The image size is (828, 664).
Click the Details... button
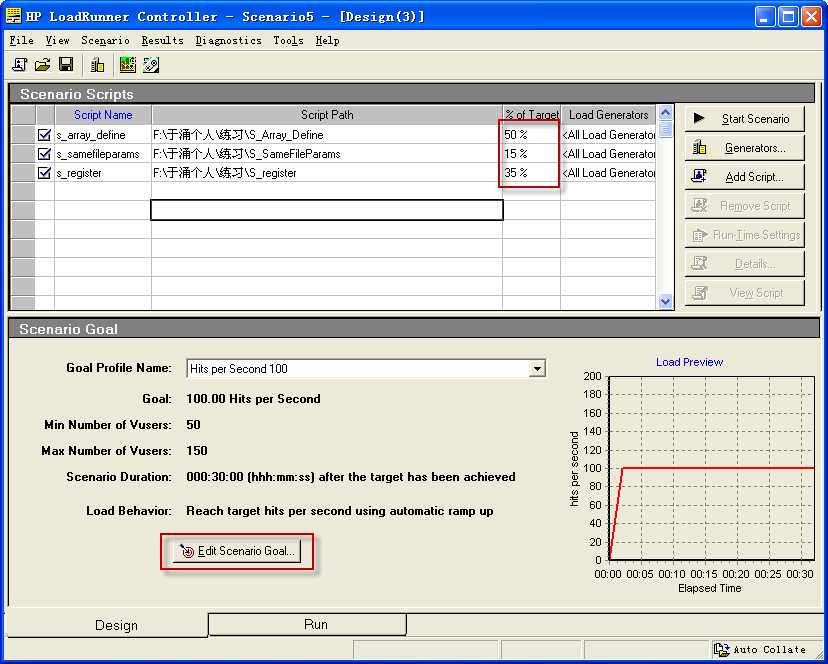745,264
